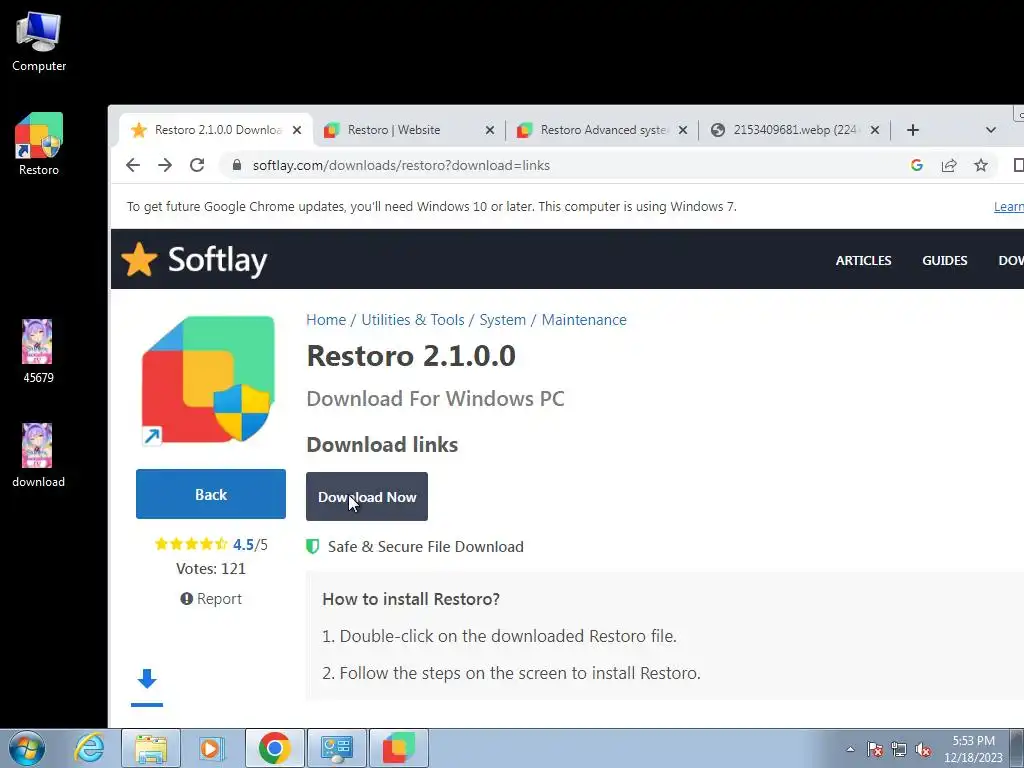Click the Download Now button

367,496
